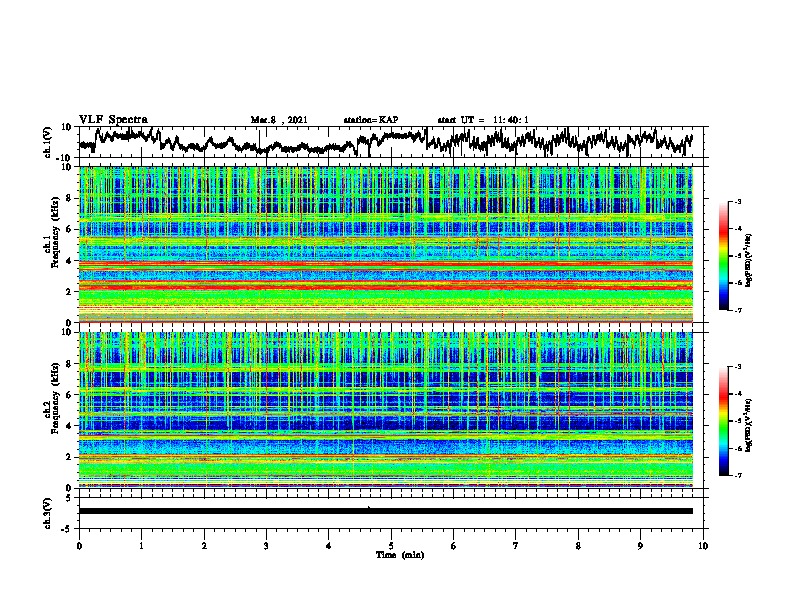This screenshot has width=792, height=612.
Task: Click the '-7' label on ch.2 colorbar
Action: pyautogui.click(x=737, y=475)
